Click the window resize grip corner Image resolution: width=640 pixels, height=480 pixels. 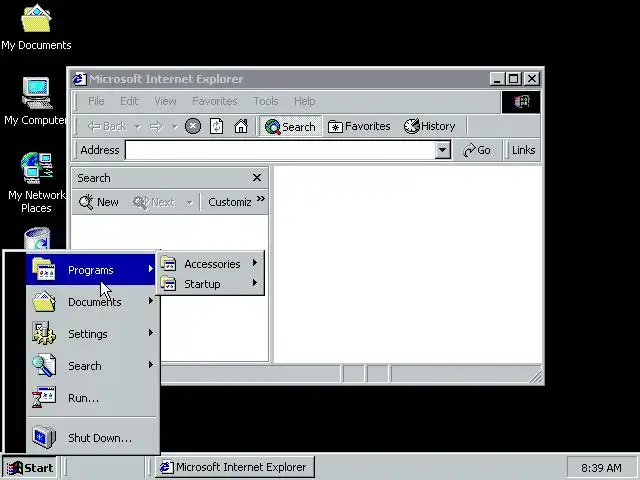536,376
